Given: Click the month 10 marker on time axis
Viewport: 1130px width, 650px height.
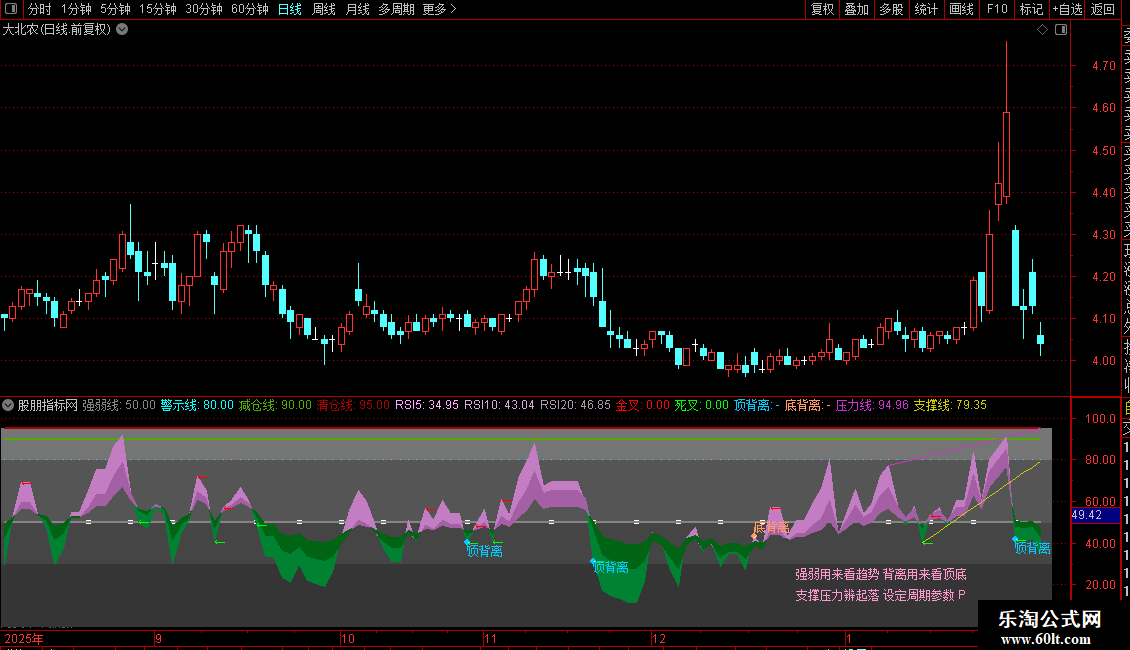Looking at the screenshot, I should (x=347, y=638).
